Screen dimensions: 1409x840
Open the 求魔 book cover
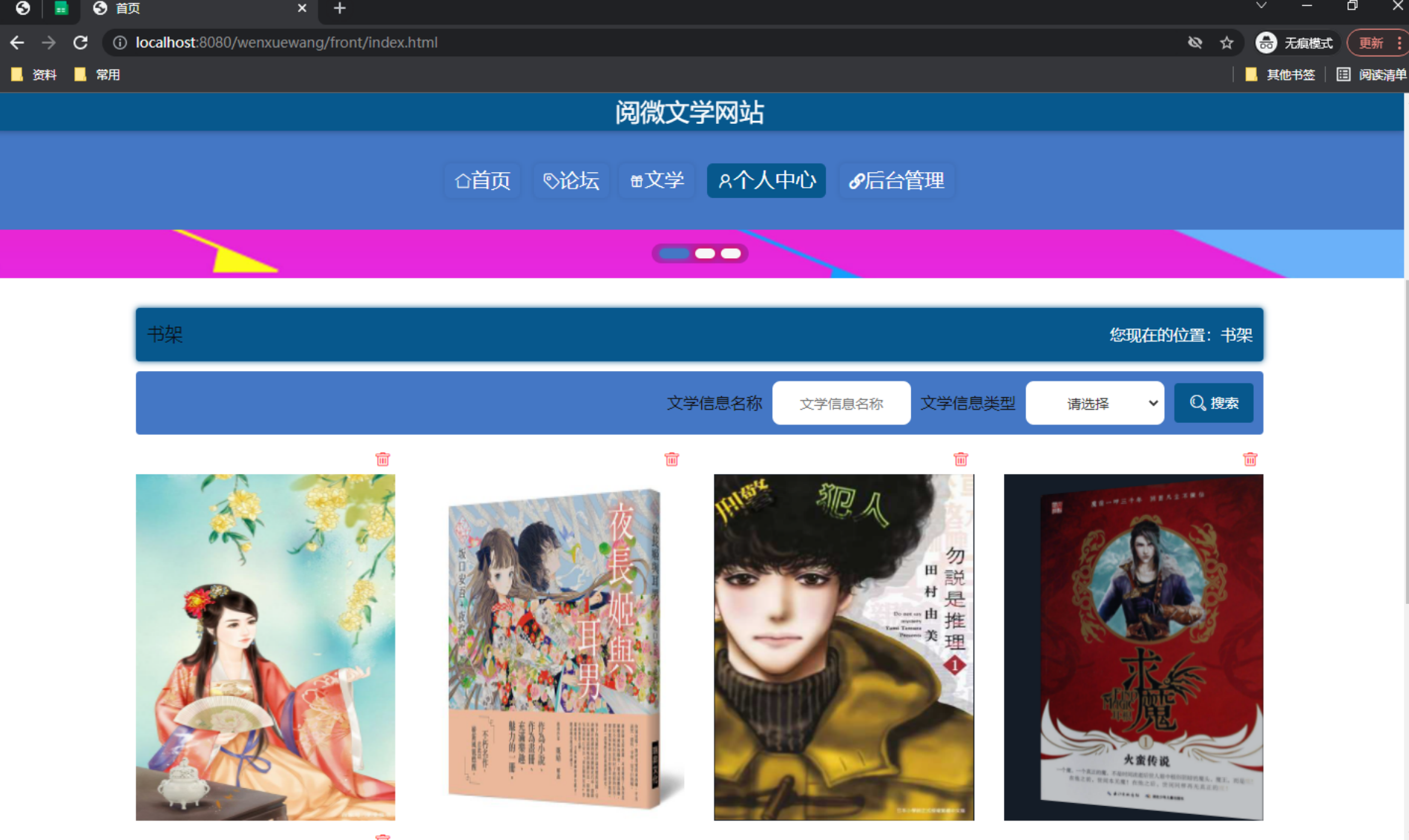[1134, 647]
